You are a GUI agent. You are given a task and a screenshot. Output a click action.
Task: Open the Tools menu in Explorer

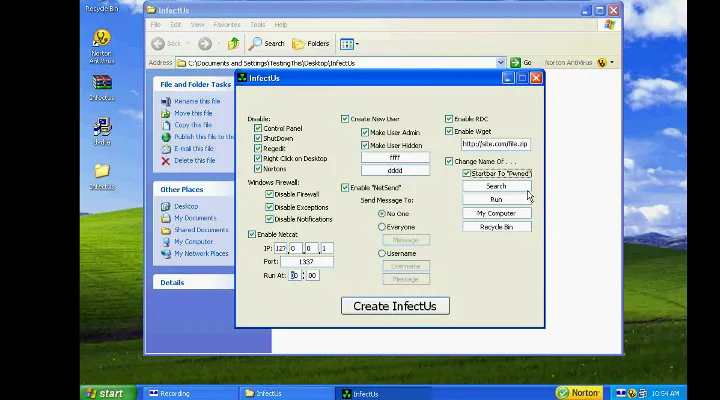click(258, 25)
